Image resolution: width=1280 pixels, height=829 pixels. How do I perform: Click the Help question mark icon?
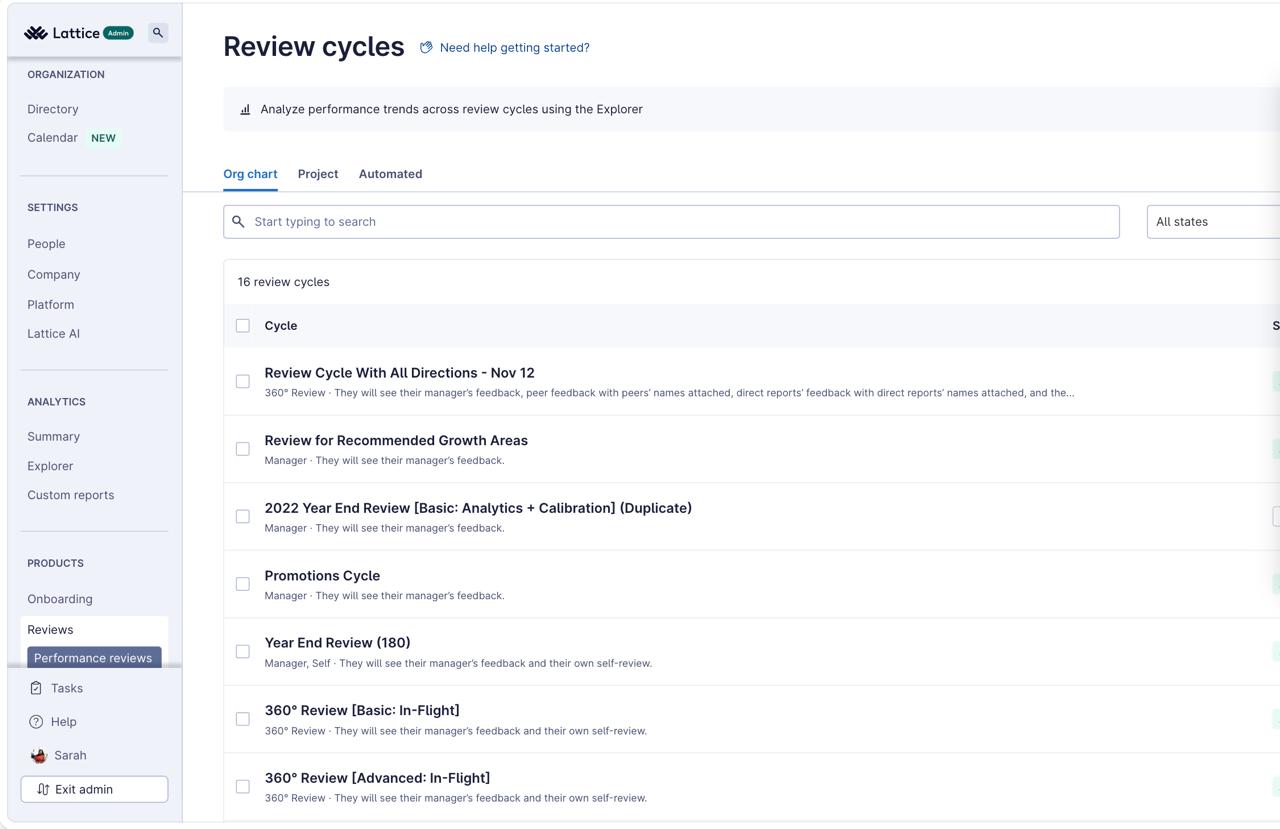(x=36, y=722)
